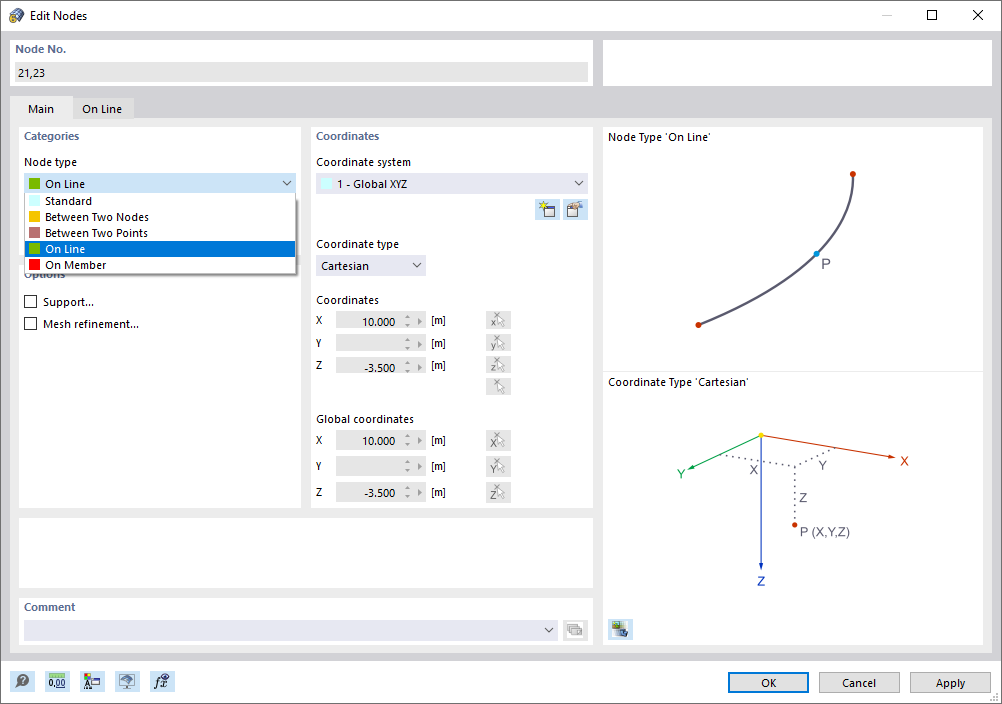Click Coordinates X value field 10.000
1002x704 pixels.
tap(369, 321)
